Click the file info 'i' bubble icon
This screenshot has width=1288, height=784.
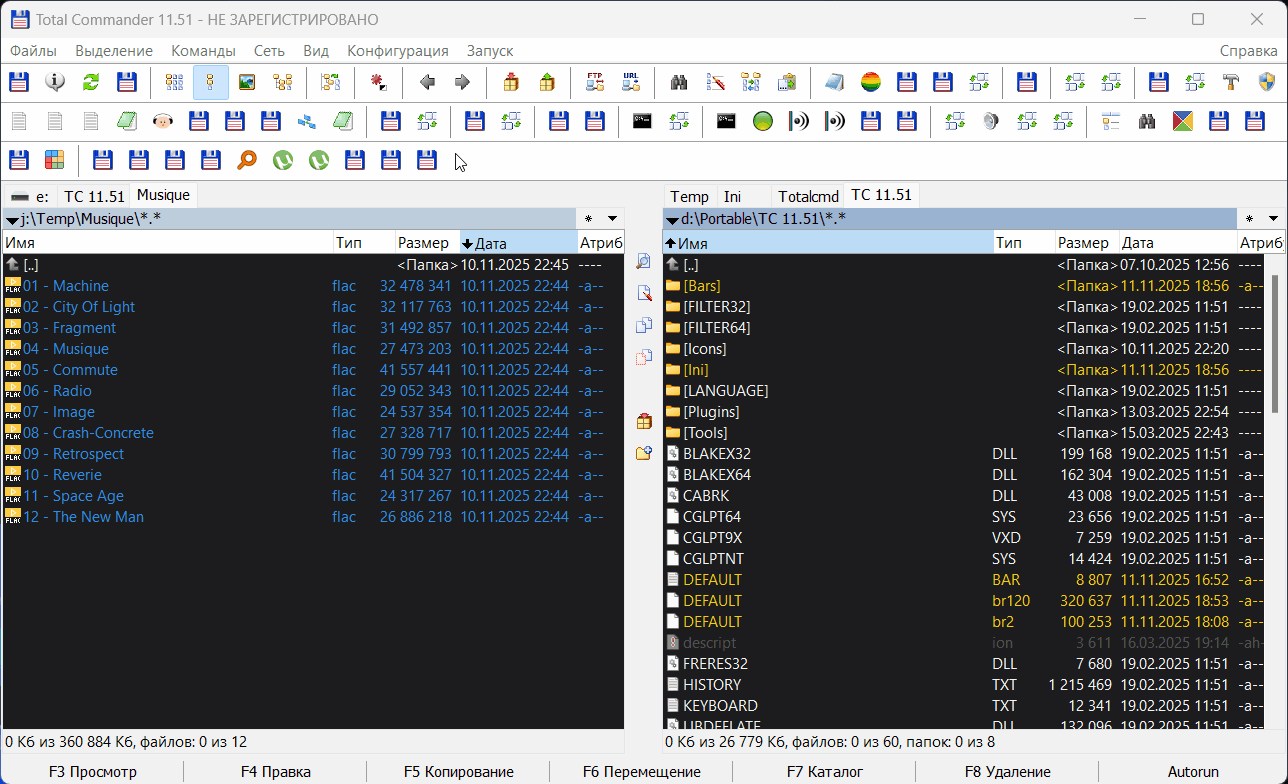[x=55, y=83]
